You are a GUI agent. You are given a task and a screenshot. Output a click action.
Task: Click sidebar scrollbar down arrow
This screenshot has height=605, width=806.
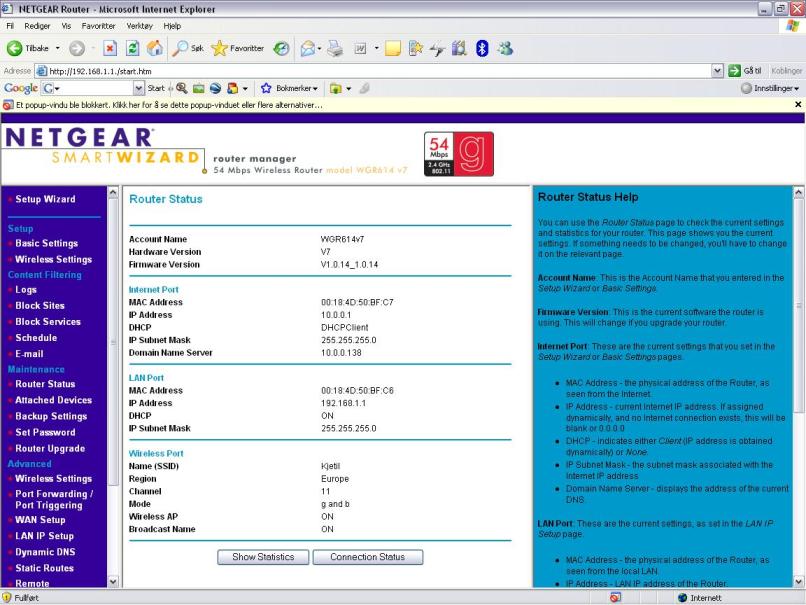(113, 581)
